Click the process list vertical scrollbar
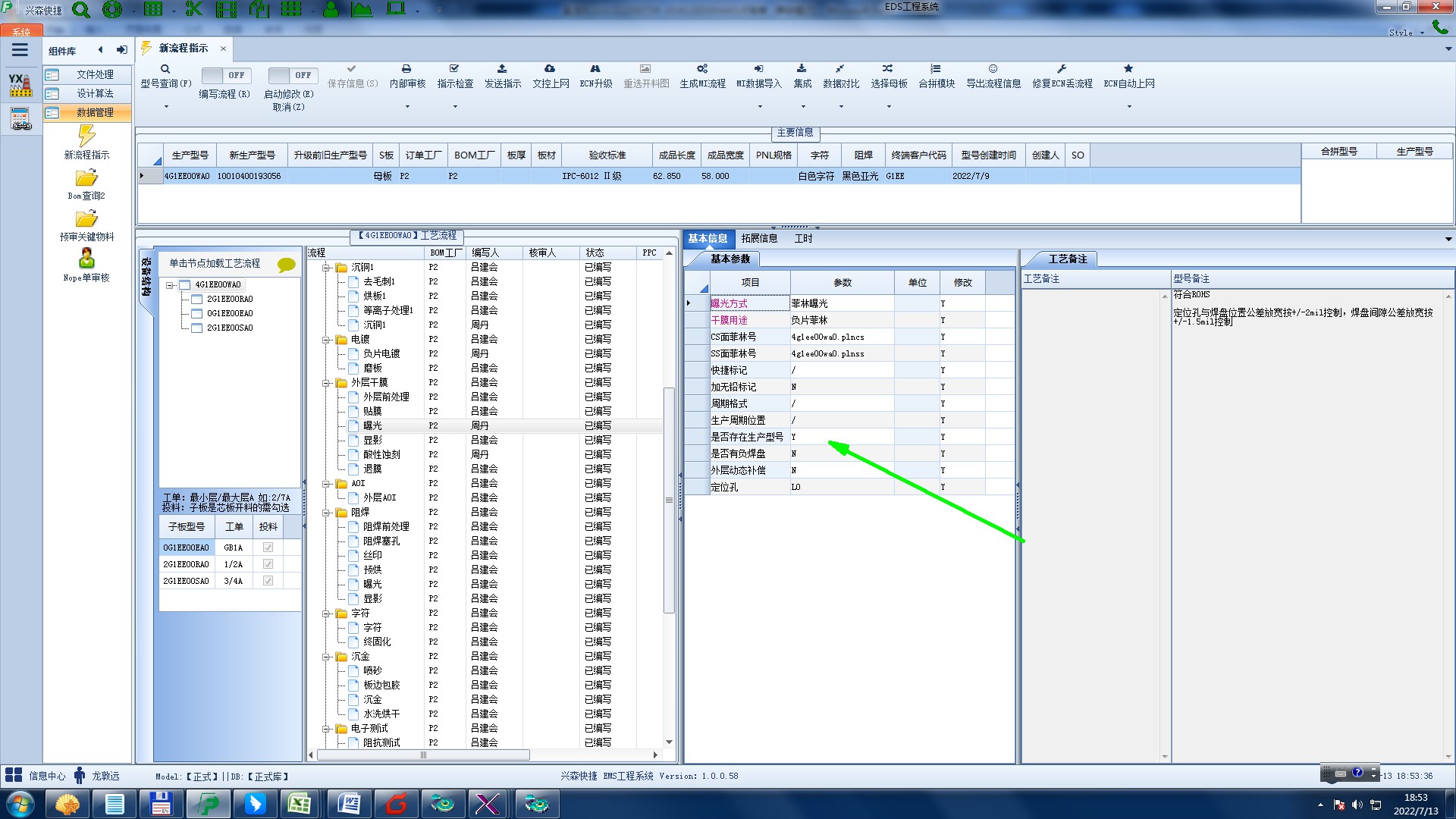The height and width of the screenshot is (819, 1456). 669,500
